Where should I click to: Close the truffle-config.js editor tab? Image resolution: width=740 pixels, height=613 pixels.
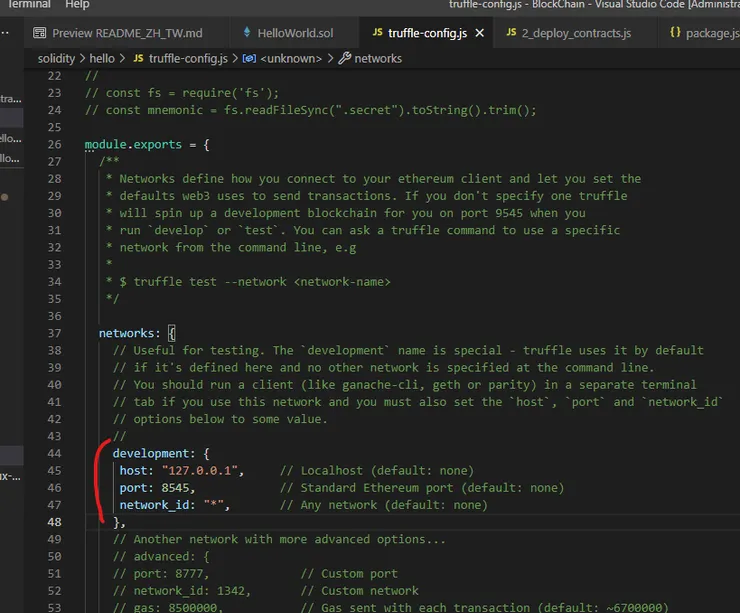(x=479, y=33)
